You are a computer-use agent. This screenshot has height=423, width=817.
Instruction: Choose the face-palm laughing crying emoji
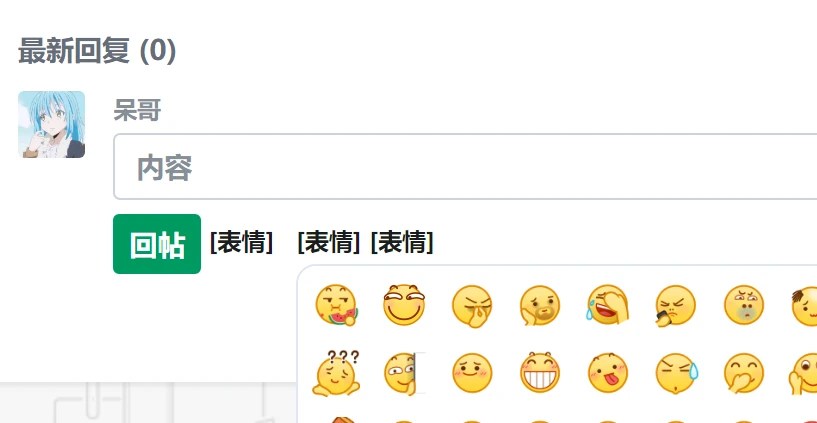[607, 305]
